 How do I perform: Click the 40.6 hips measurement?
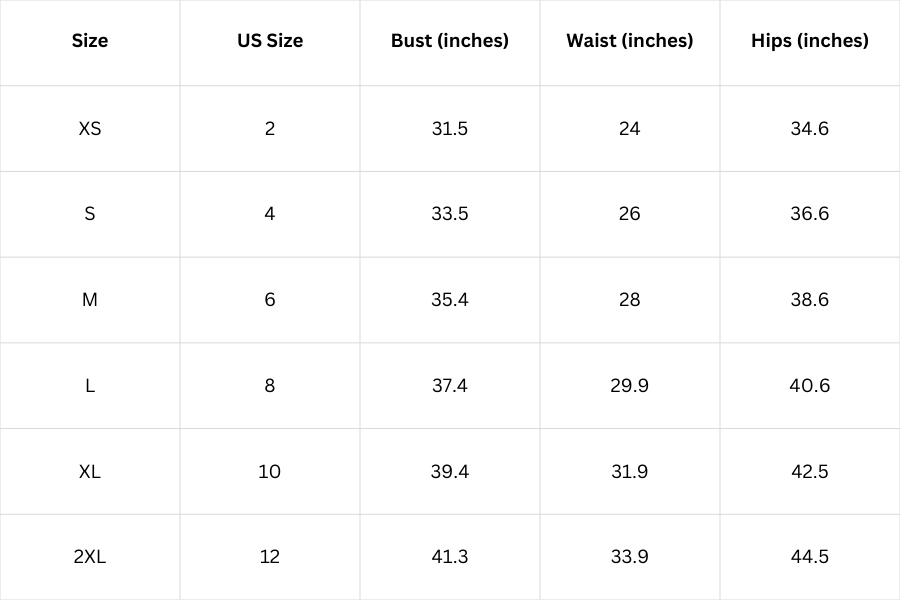(810, 386)
